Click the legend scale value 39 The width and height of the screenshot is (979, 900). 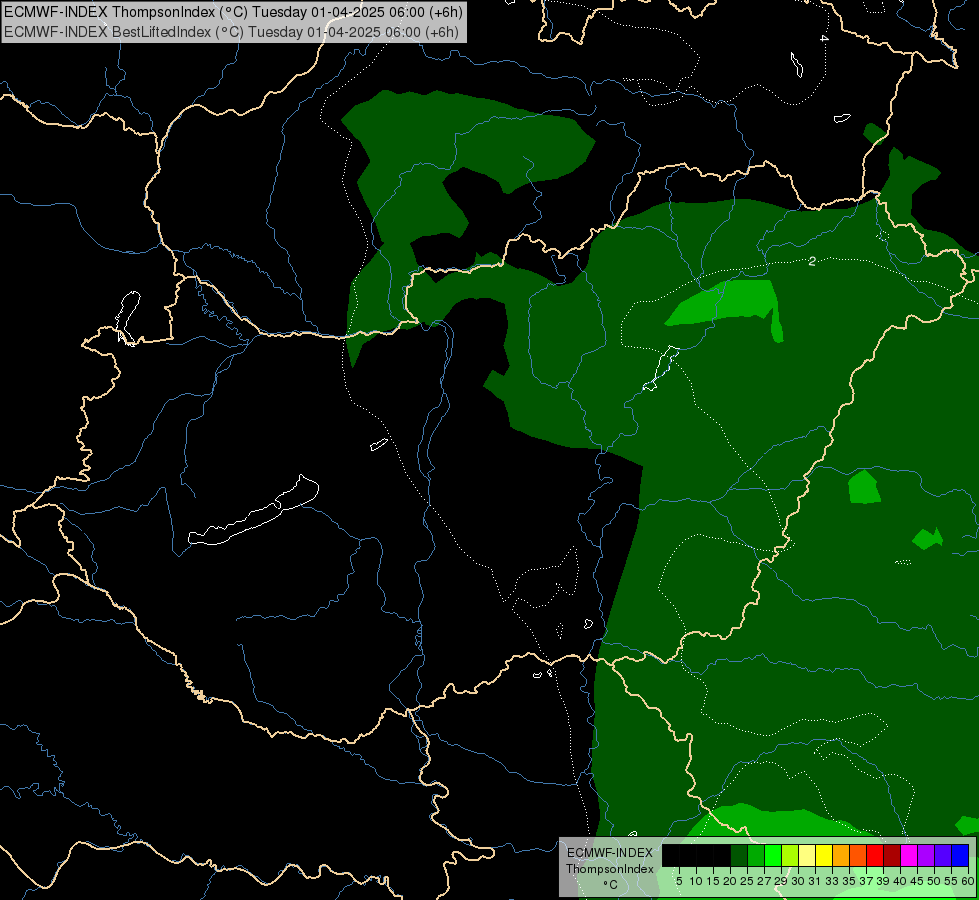(x=883, y=881)
